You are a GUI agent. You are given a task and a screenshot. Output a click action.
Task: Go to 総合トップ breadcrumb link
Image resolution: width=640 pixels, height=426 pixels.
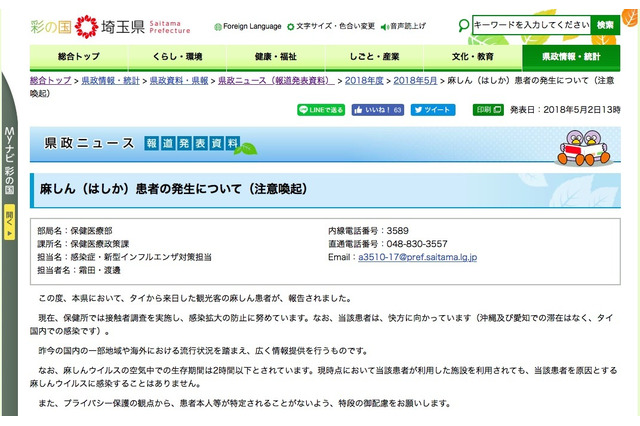pos(51,80)
